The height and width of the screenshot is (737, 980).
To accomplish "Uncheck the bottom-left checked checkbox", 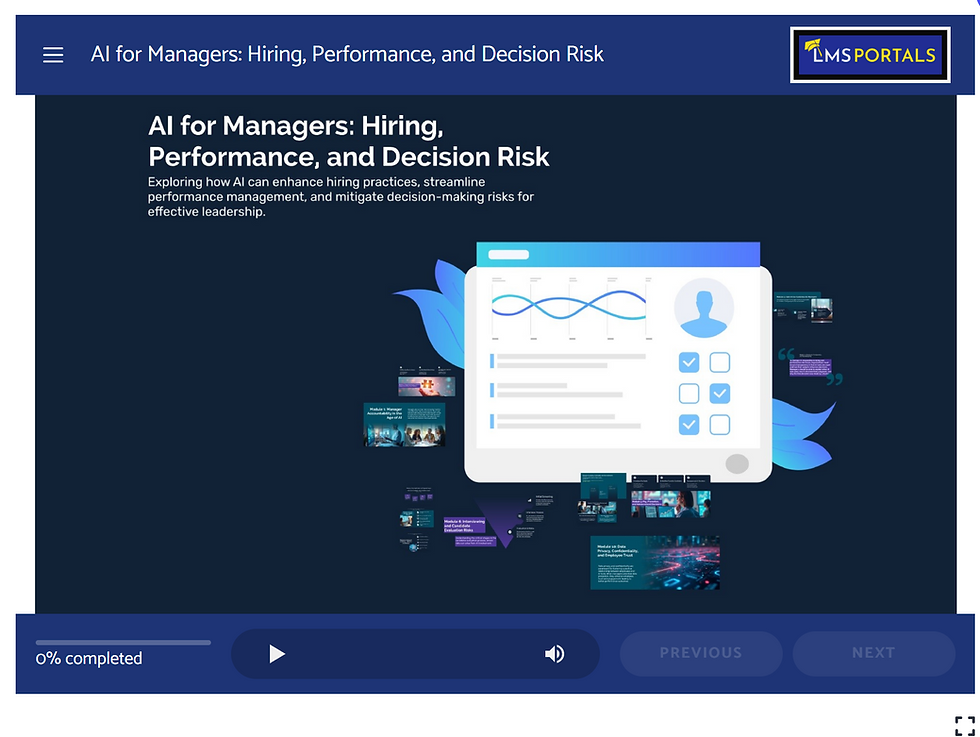I will click(x=688, y=424).
